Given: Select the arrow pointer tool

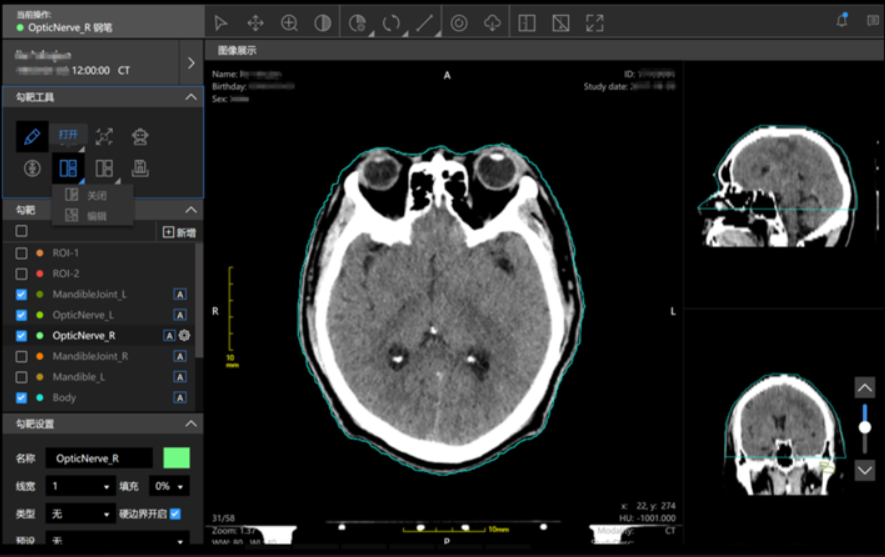Looking at the screenshot, I should pyautogui.click(x=221, y=23).
